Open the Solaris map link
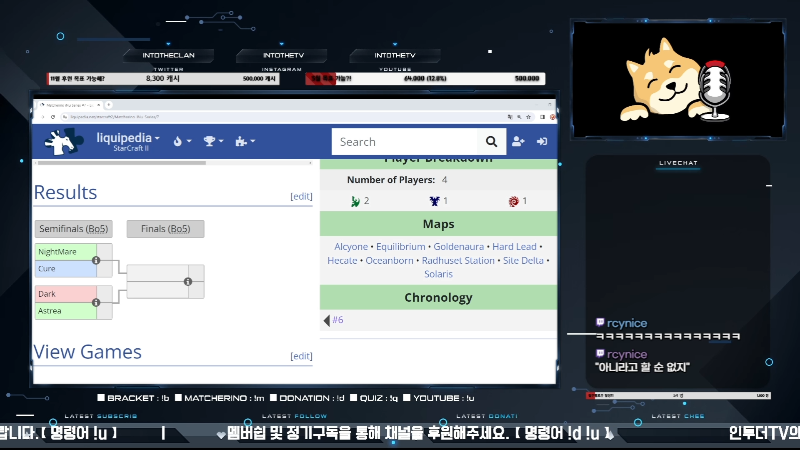Screen dimensions: 800x450 point(438,274)
